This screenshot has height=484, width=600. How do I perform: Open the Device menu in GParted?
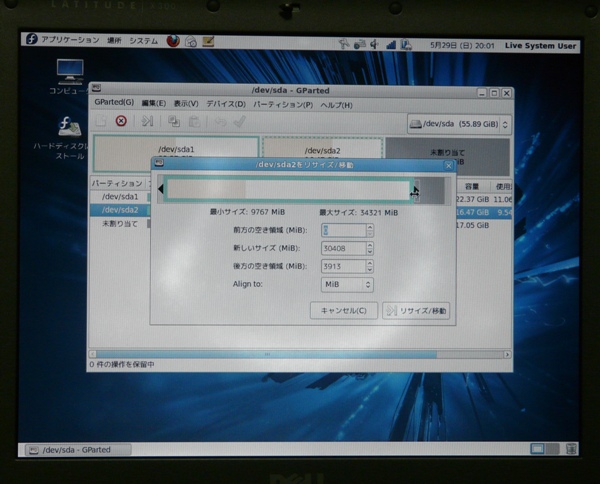coord(225,104)
